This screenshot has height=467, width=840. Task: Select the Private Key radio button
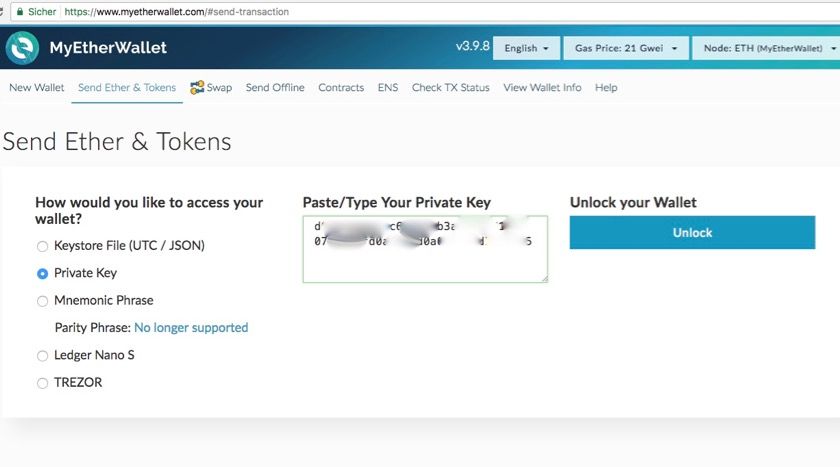click(x=42, y=274)
